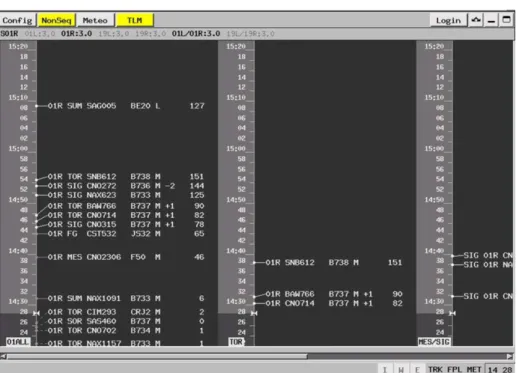
Task: Select flight SAG005 in 01ALL timeline
Action: point(101,106)
